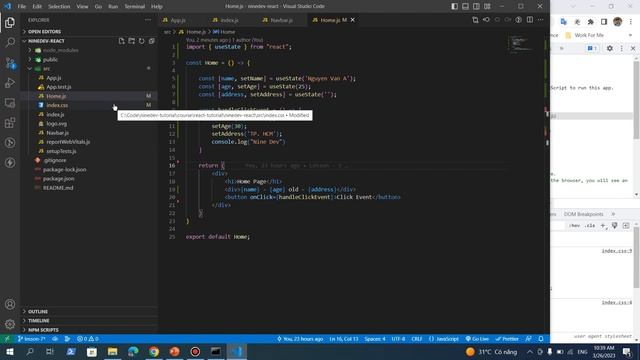Toggle the primary side bar visibility
Screen dimensions: 640x360
[x=454, y=6]
